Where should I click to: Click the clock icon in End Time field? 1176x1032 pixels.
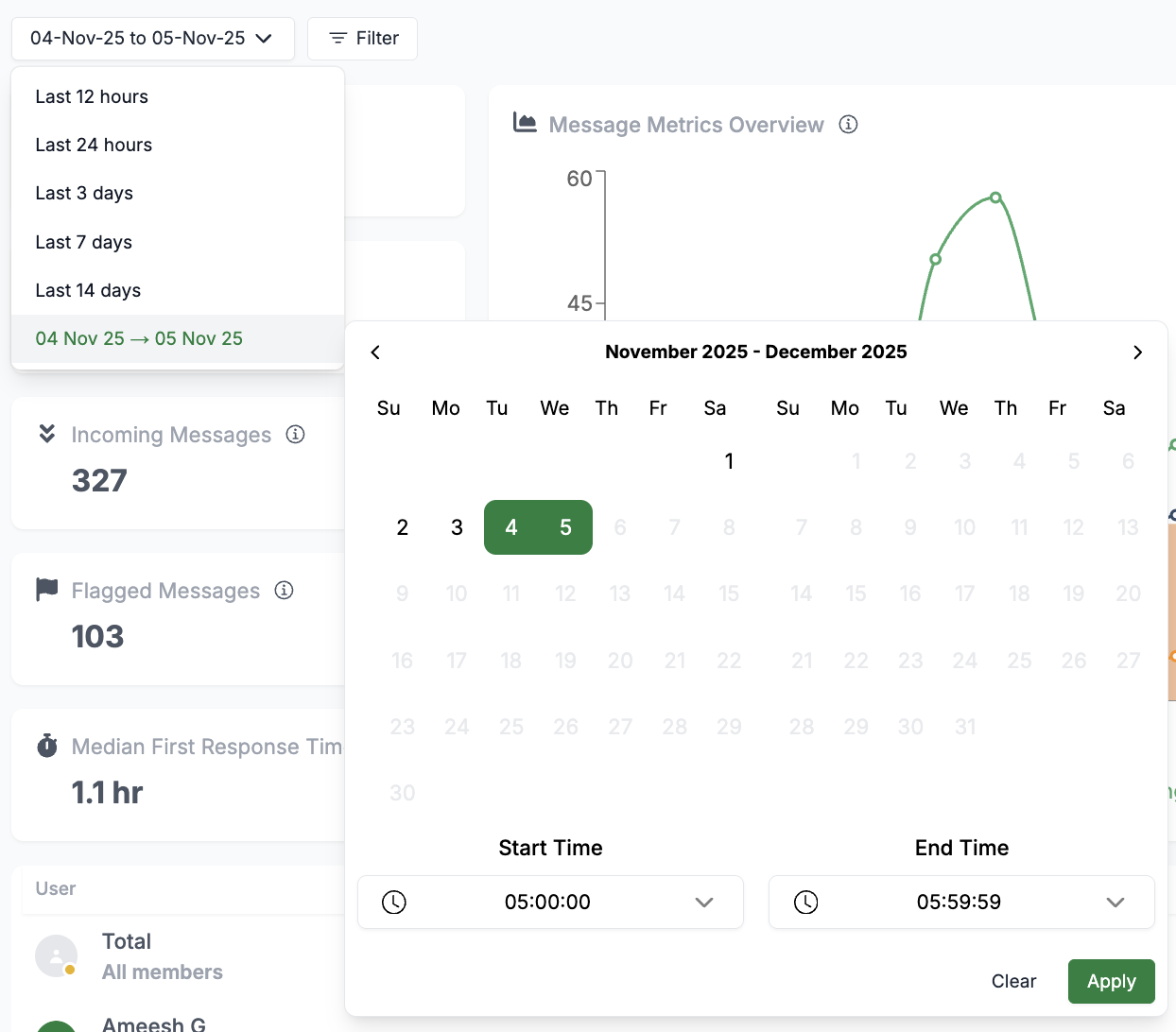coord(806,903)
